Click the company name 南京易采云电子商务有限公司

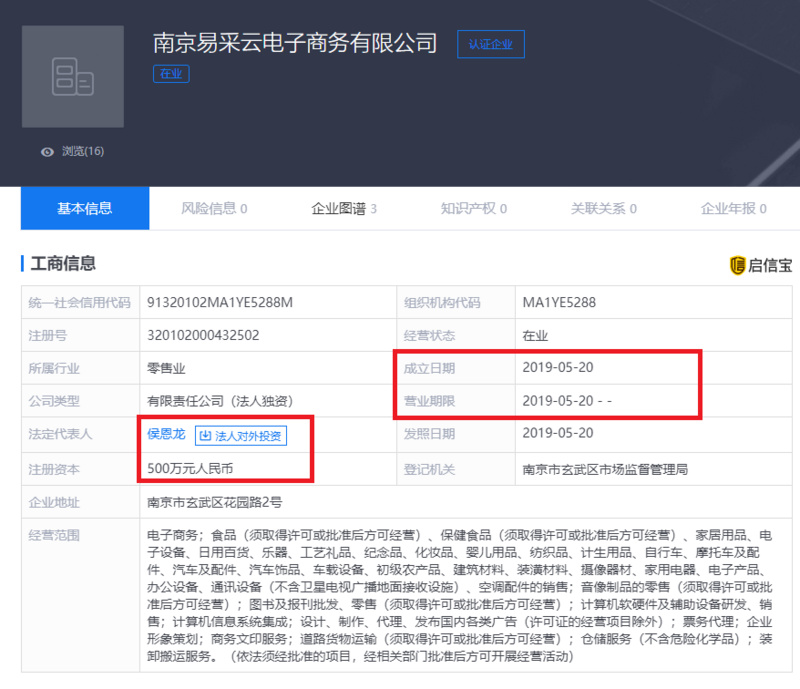295,43
